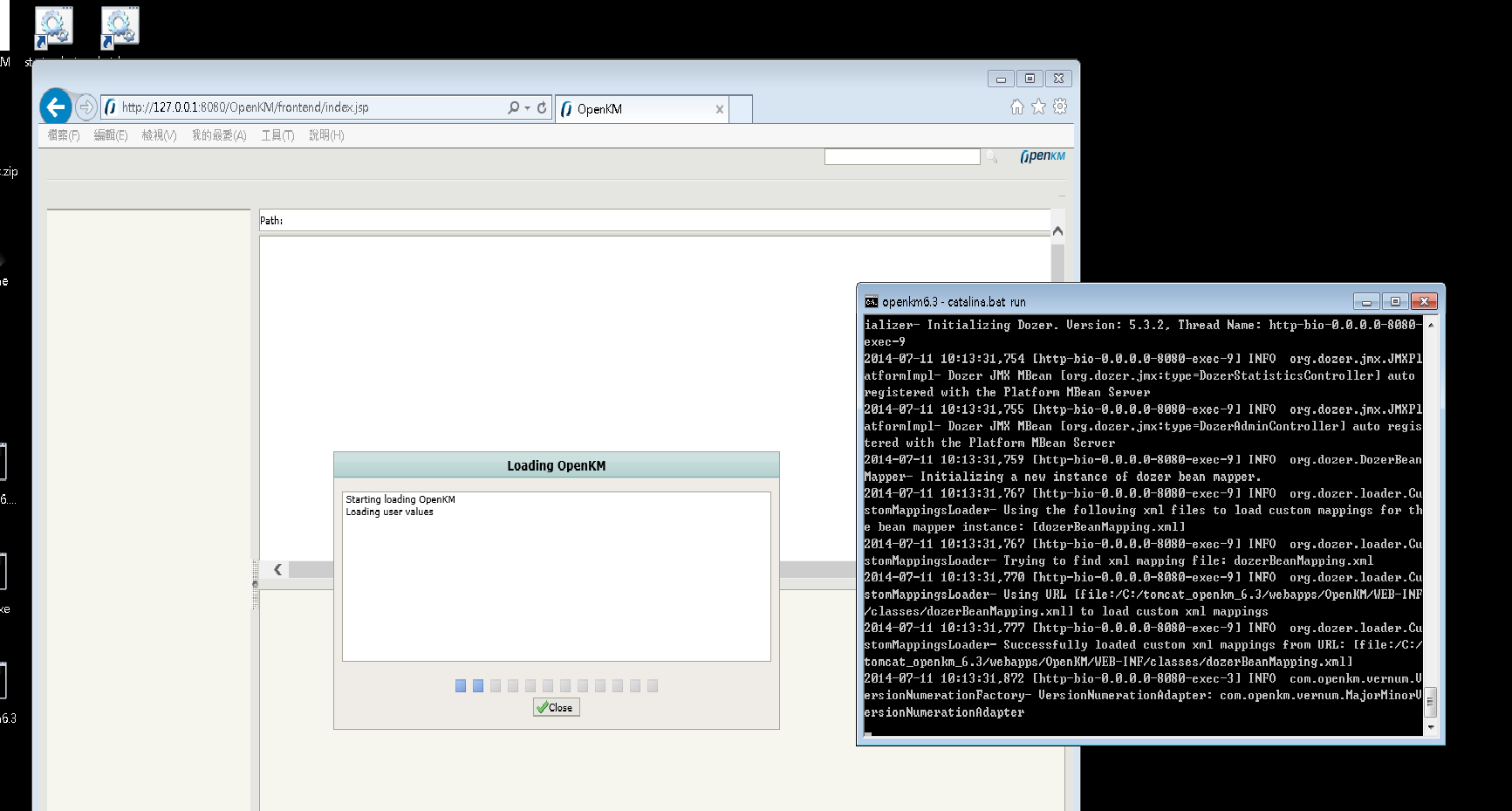The height and width of the screenshot is (811, 1512).
Task: Click the Loading OpenKM progress bar
Action: pyautogui.click(x=556, y=686)
